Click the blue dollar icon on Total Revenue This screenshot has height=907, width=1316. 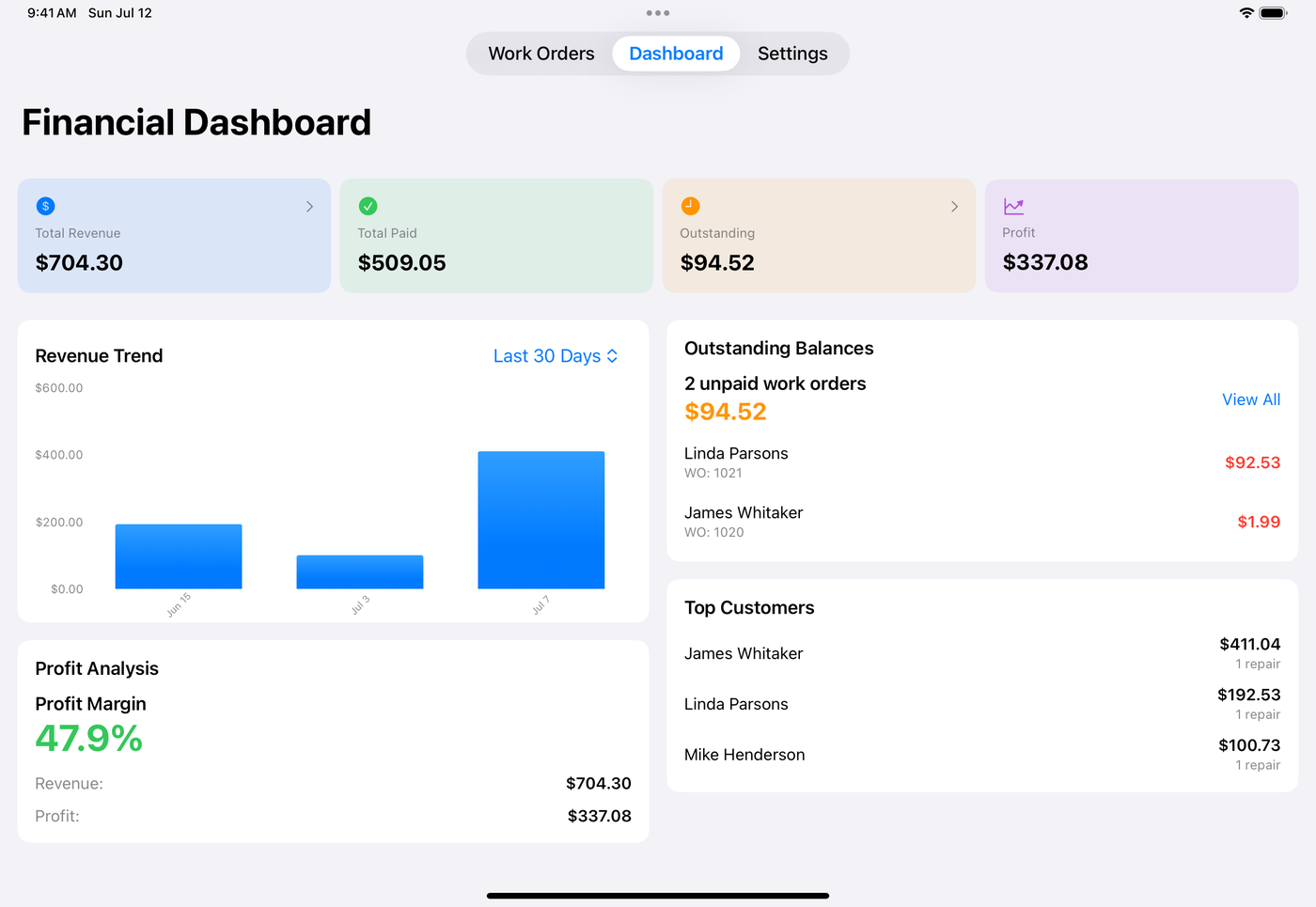click(x=45, y=206)
